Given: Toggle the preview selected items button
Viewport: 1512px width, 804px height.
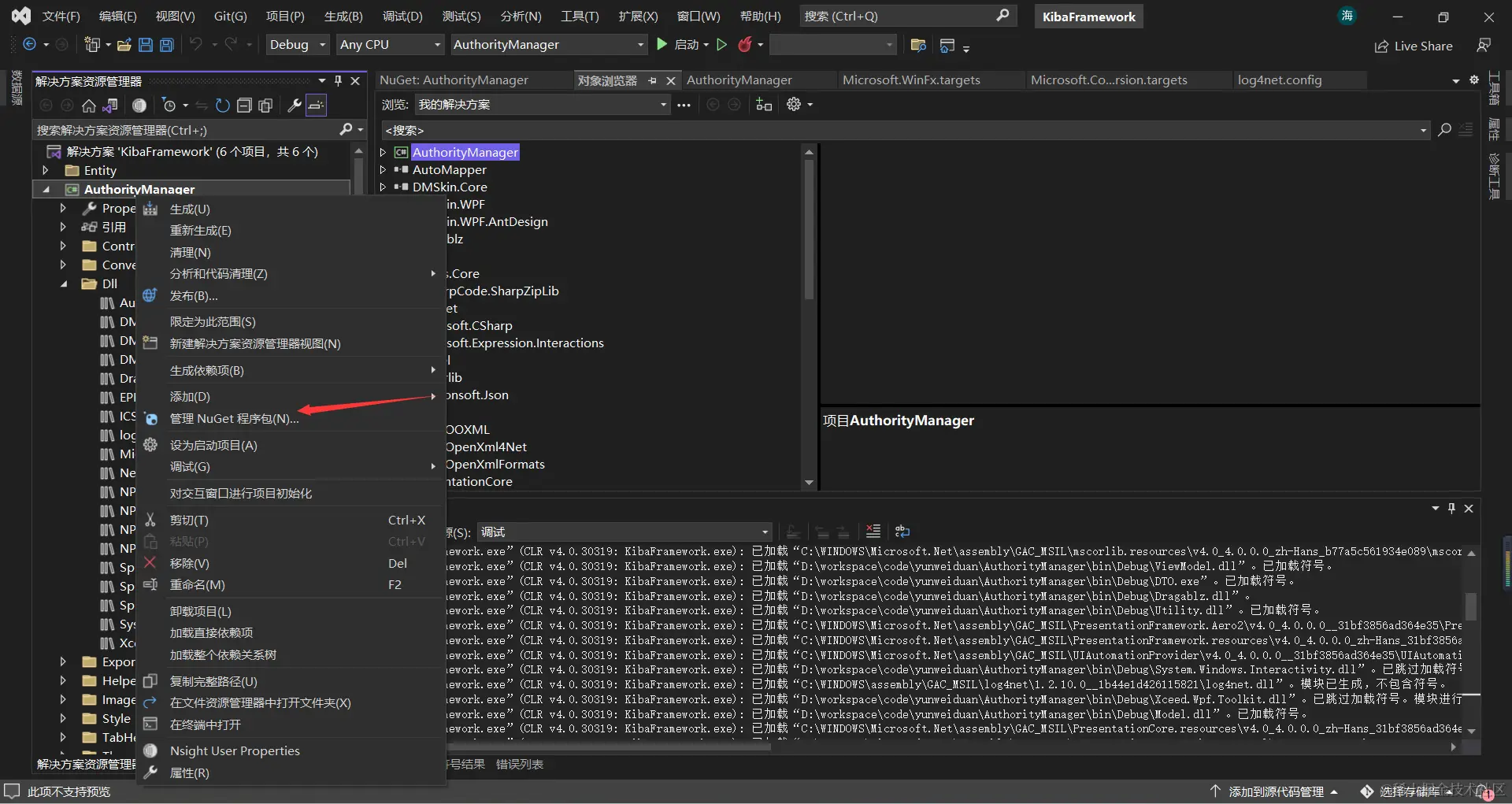Looking at the screenshot, I should [316, 106].
